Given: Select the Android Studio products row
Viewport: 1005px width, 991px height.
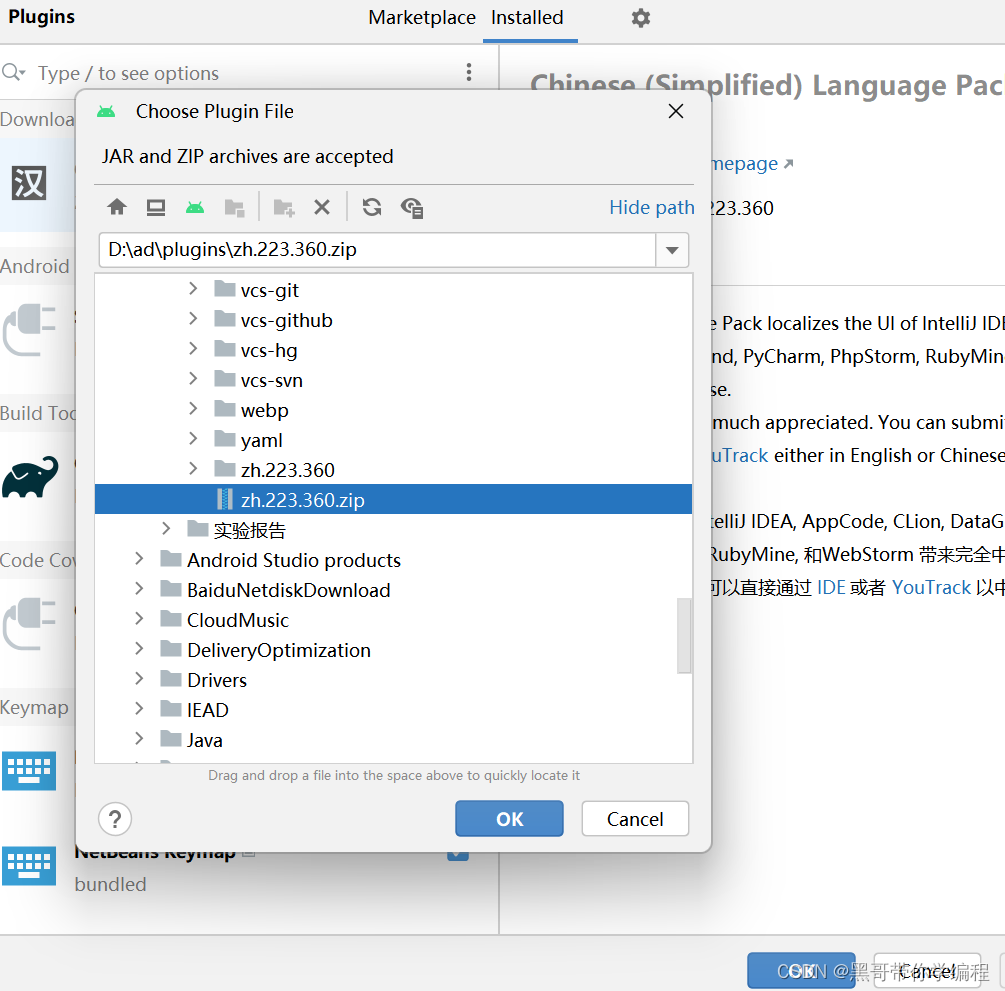Looking at the screenshot, I should [394, 560].
